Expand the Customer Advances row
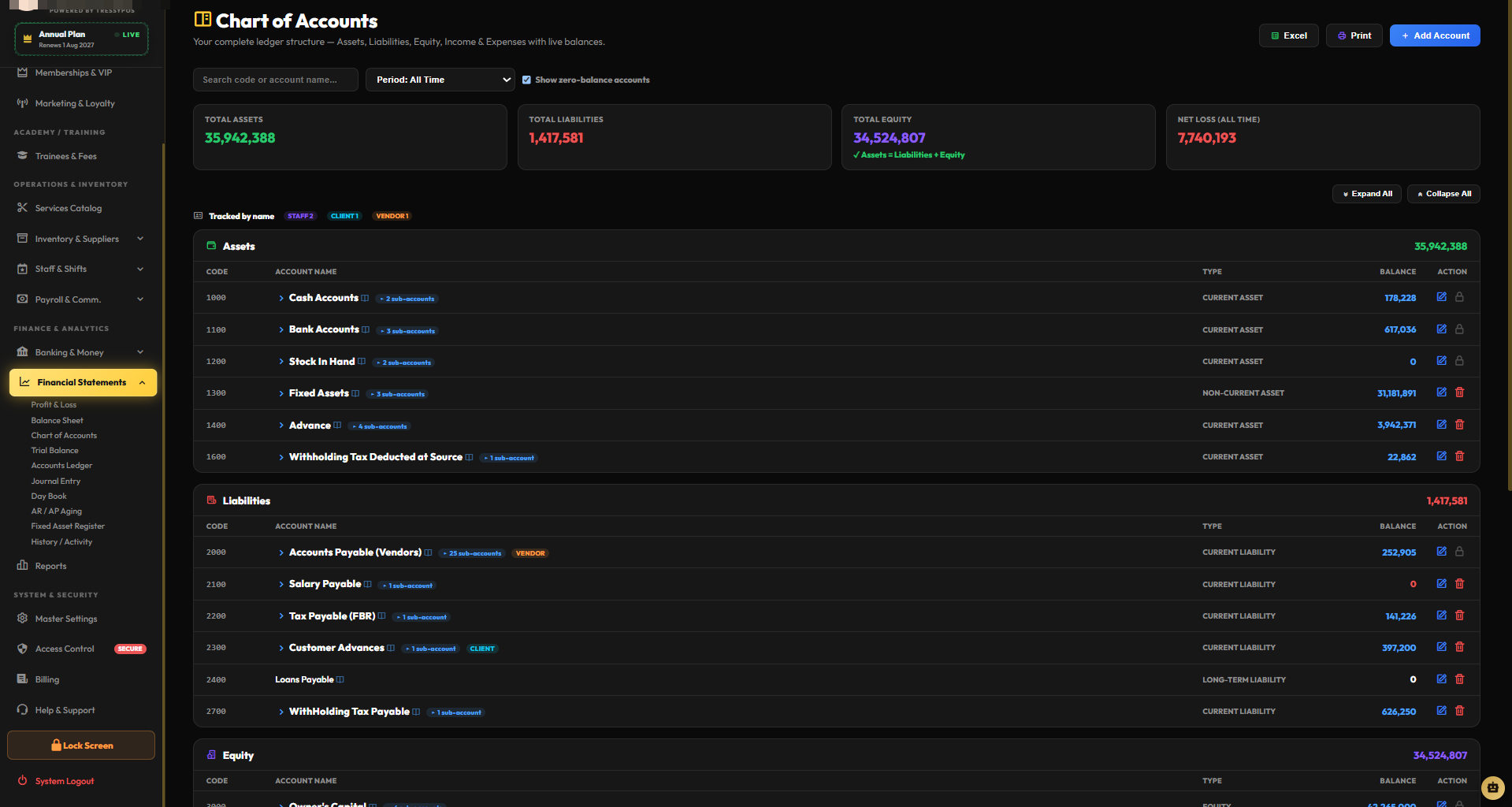The width and height of the screenshot is (1512, 807). pyautogui.click(x=281, y=648)
